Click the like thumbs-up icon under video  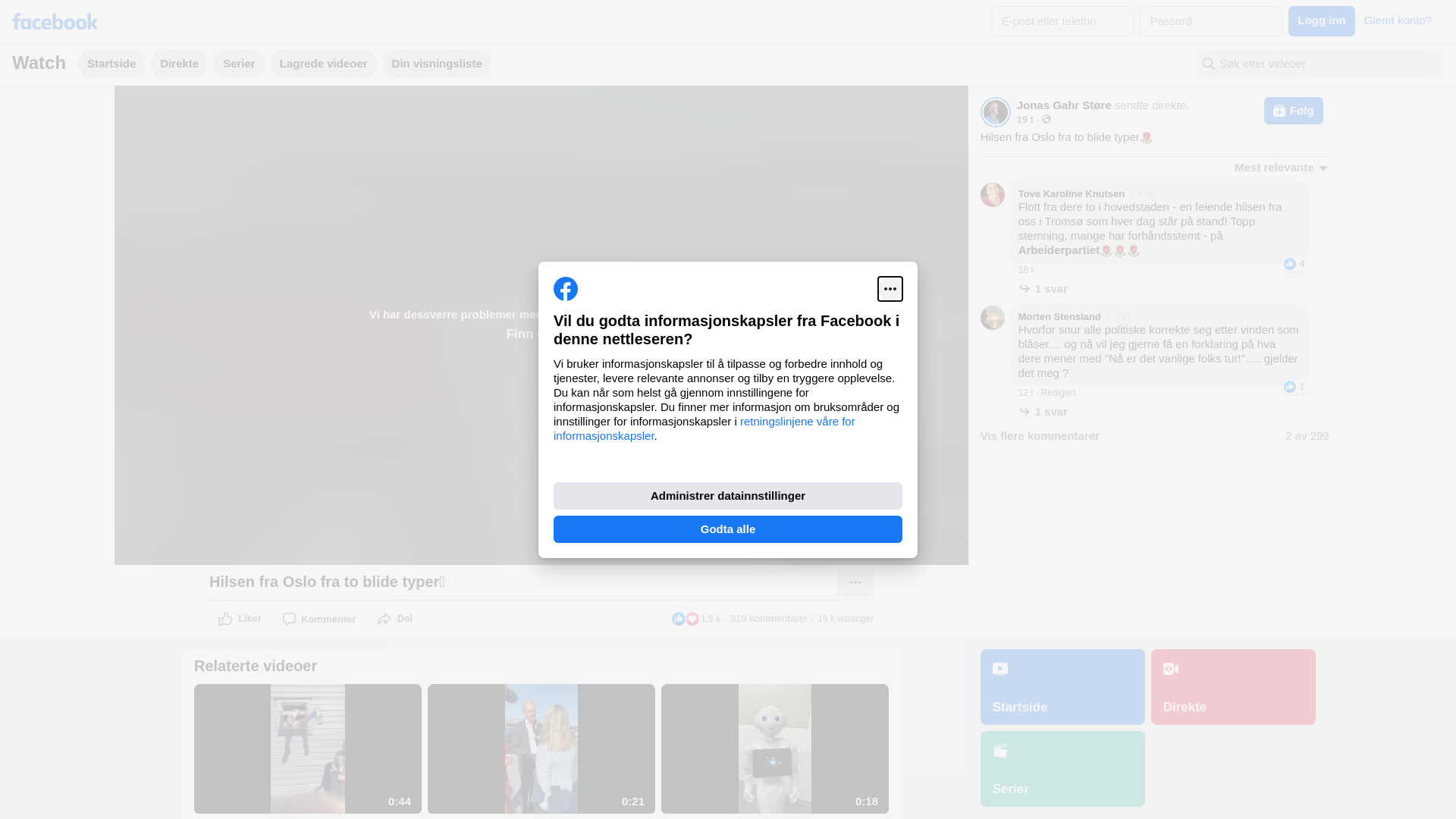[225, 619]
